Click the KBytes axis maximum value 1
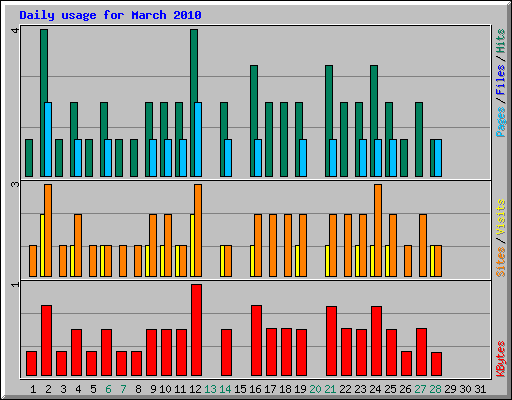Viewport: 512px width, 400px height. (x=15, y=284)
